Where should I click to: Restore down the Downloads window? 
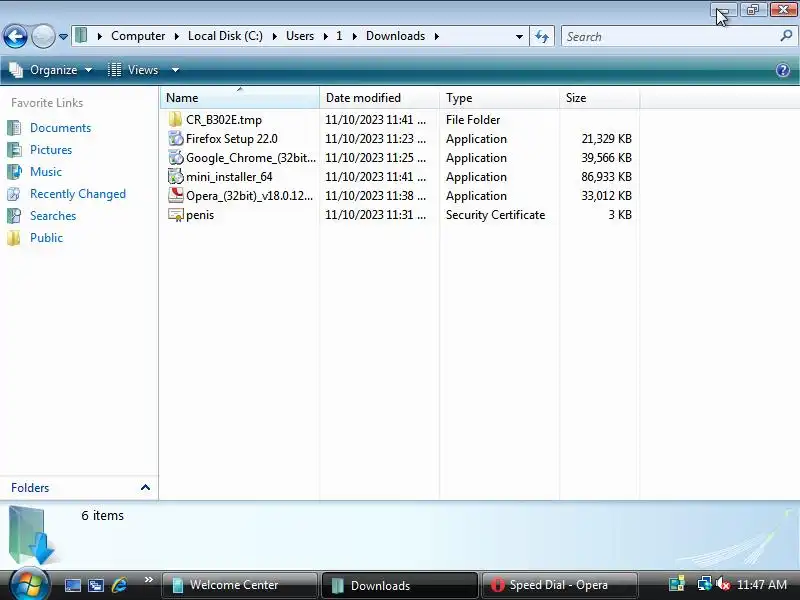click(x=753, y=10)
